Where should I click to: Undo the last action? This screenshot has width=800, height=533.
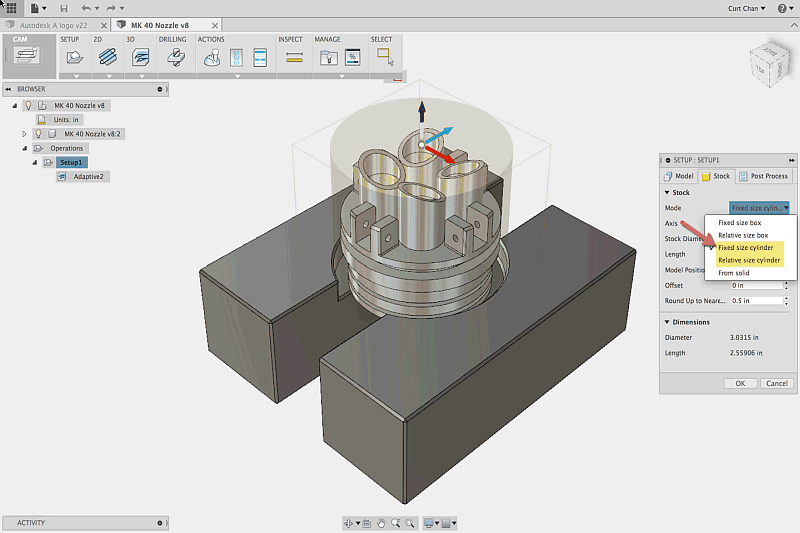click(86, 8)
